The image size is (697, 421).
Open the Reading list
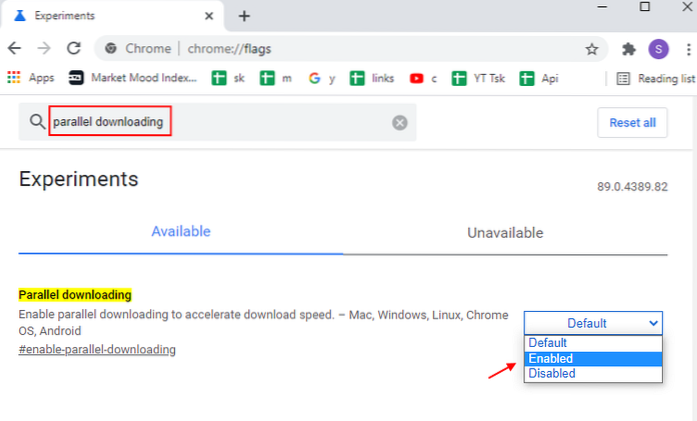click(651, 78)
